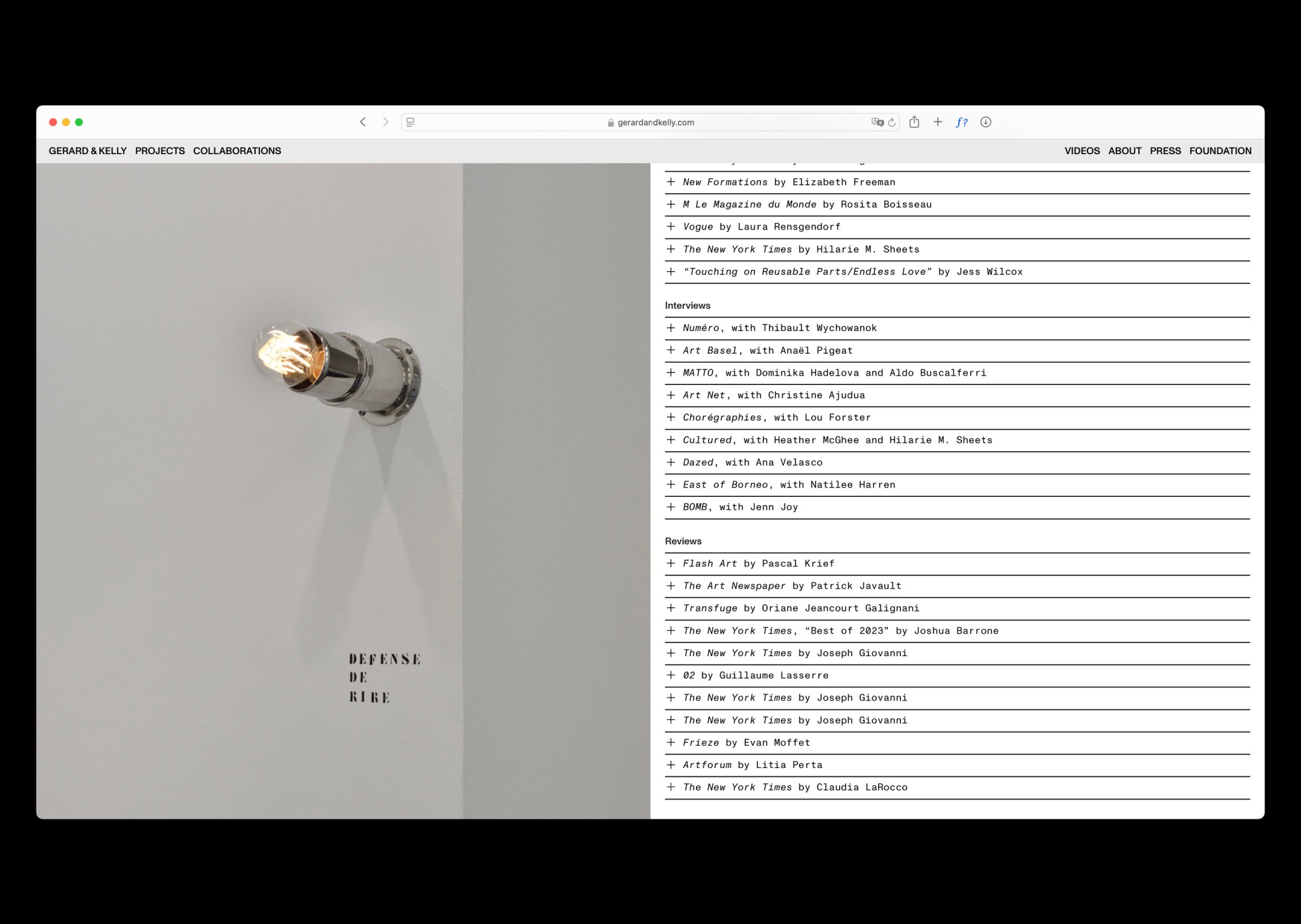Reload the page with refresh icon
Viewport: 1301px width, 924px height.
click(892, 122)
